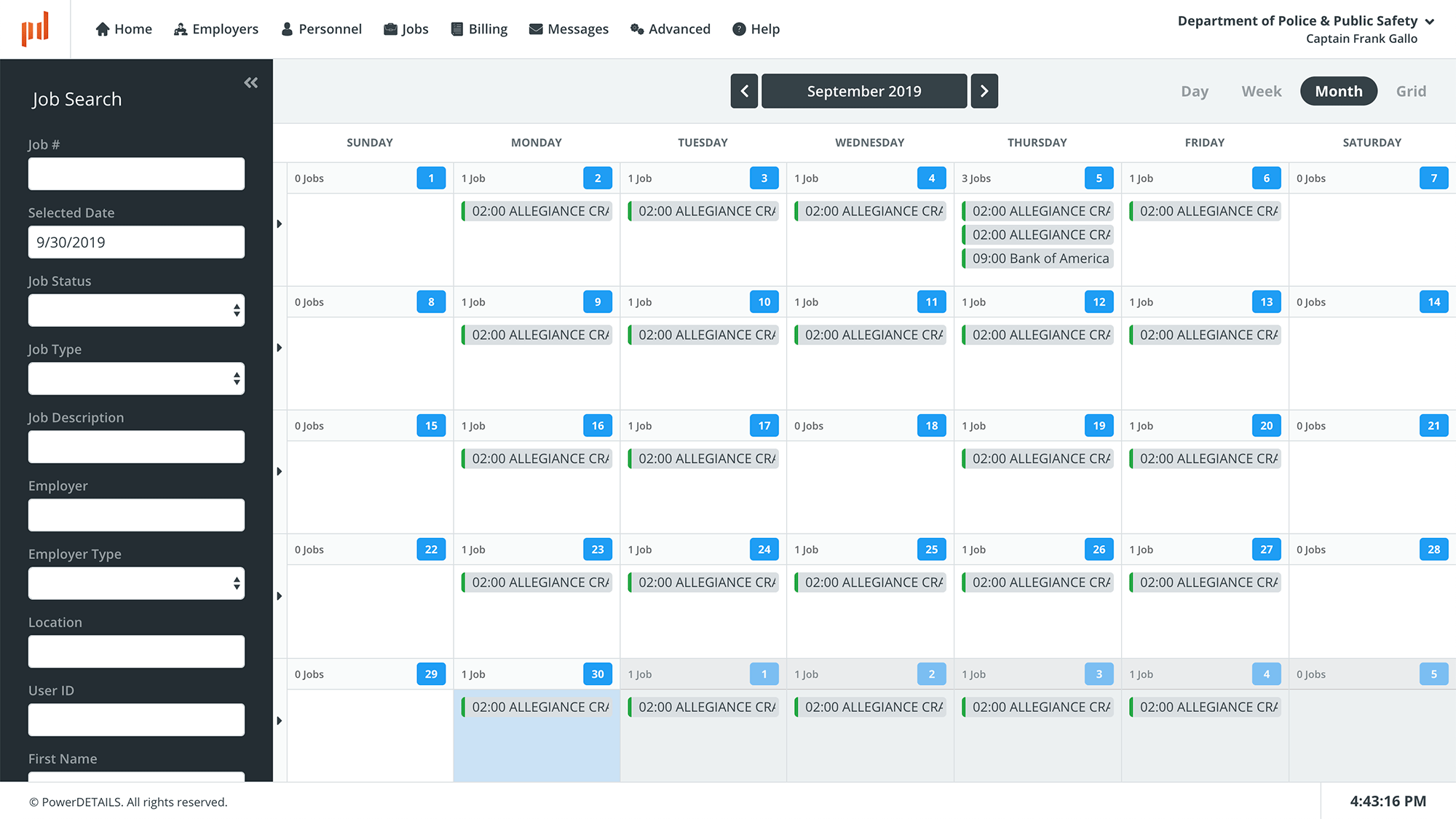Open the Allegiance job on Thursday 19
This screenshot has height=819, width=1456.
[1037, 459]
